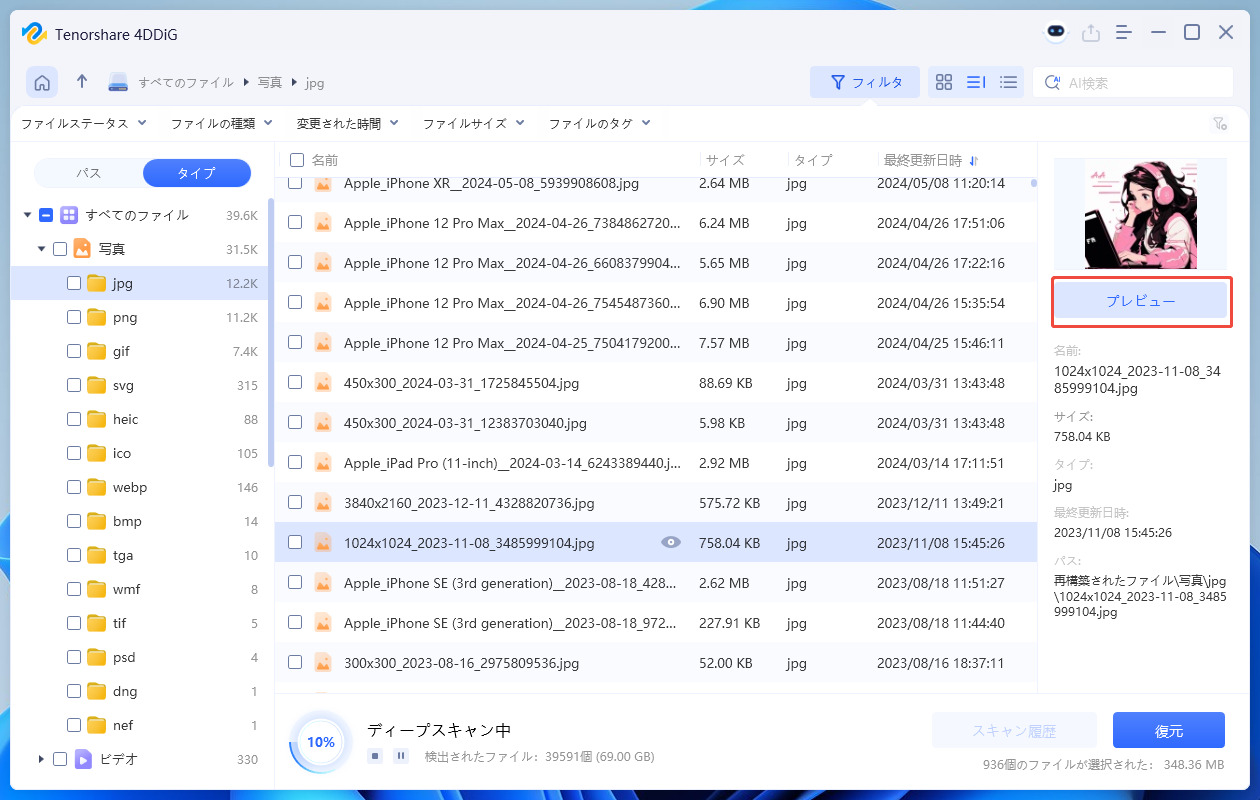
Task: Collapse the すべてのファイル tree node
Action: pos(26,215)
